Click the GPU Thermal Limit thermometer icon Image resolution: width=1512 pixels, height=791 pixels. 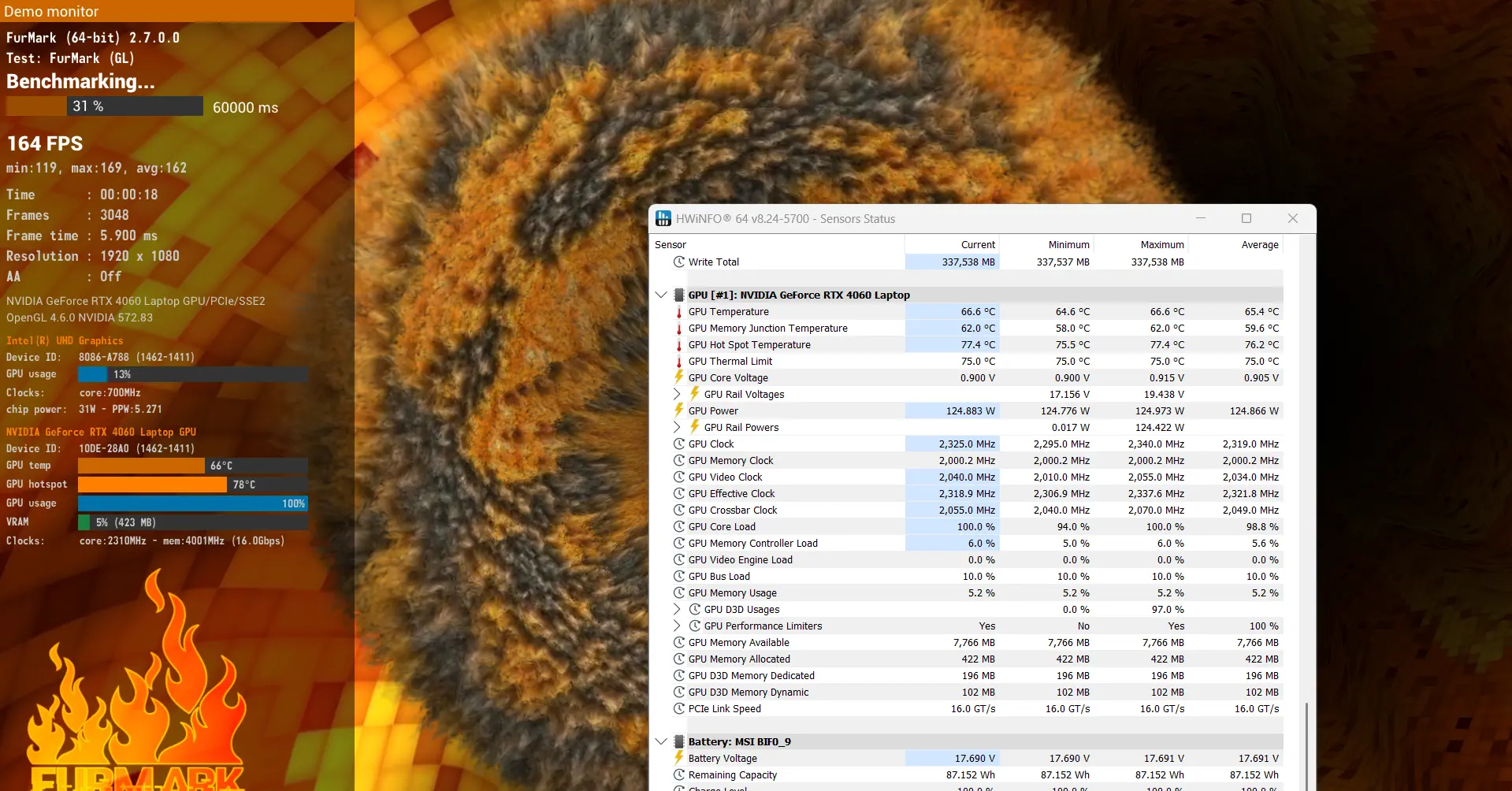[678, 362]
